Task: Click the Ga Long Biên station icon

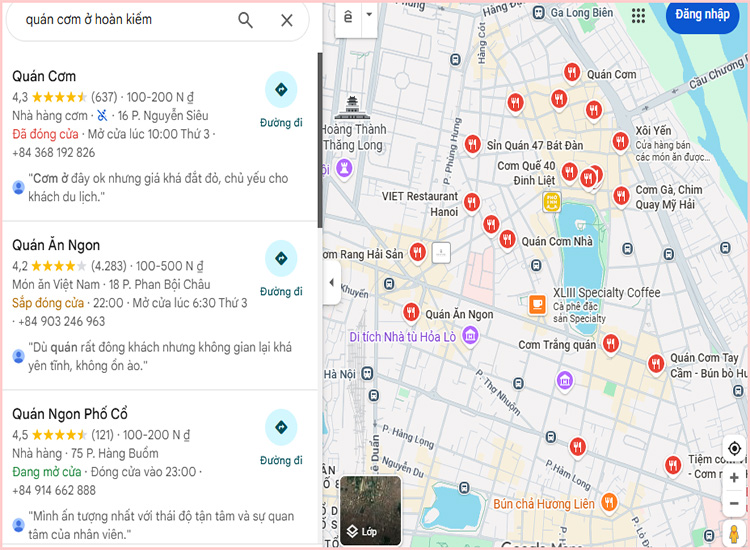Action: (x=539, y=12)
